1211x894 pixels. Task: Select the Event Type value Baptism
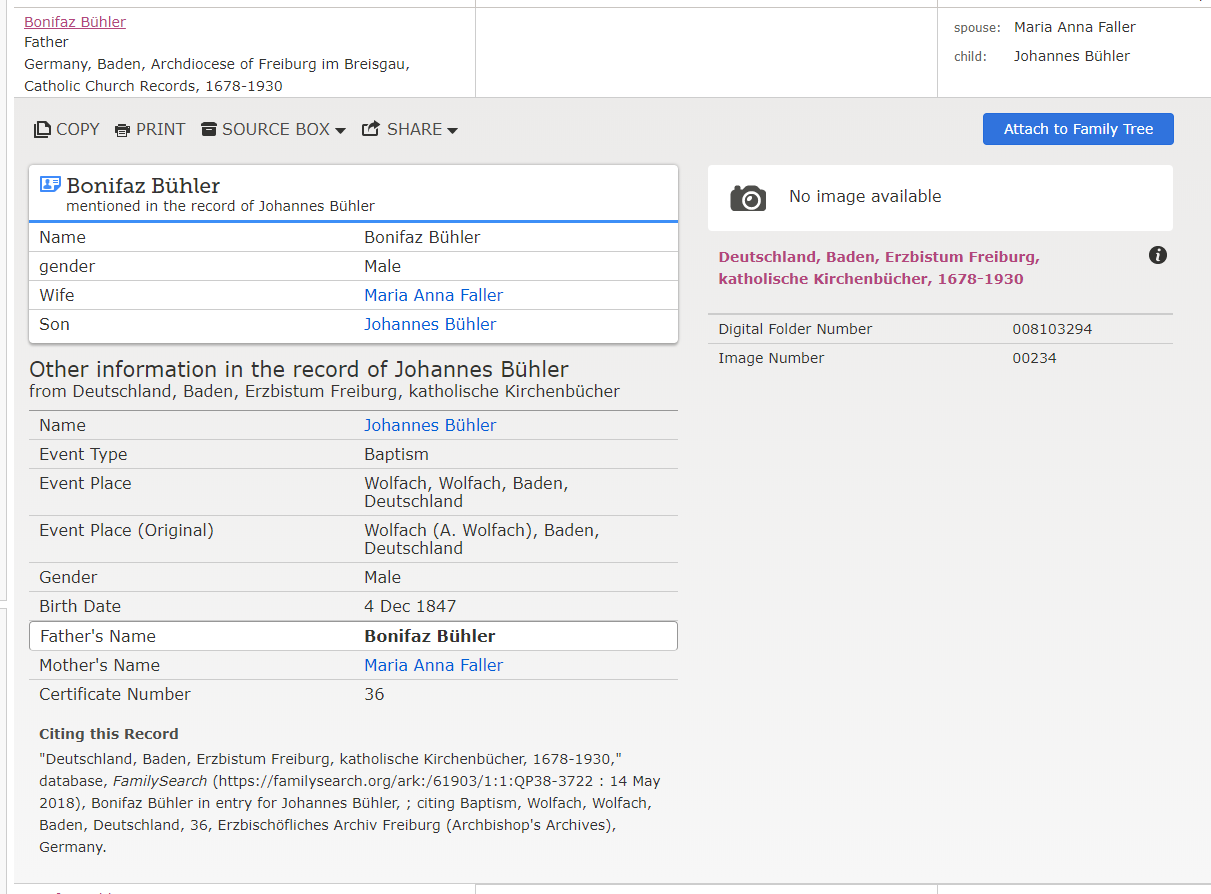coord(396,454)
